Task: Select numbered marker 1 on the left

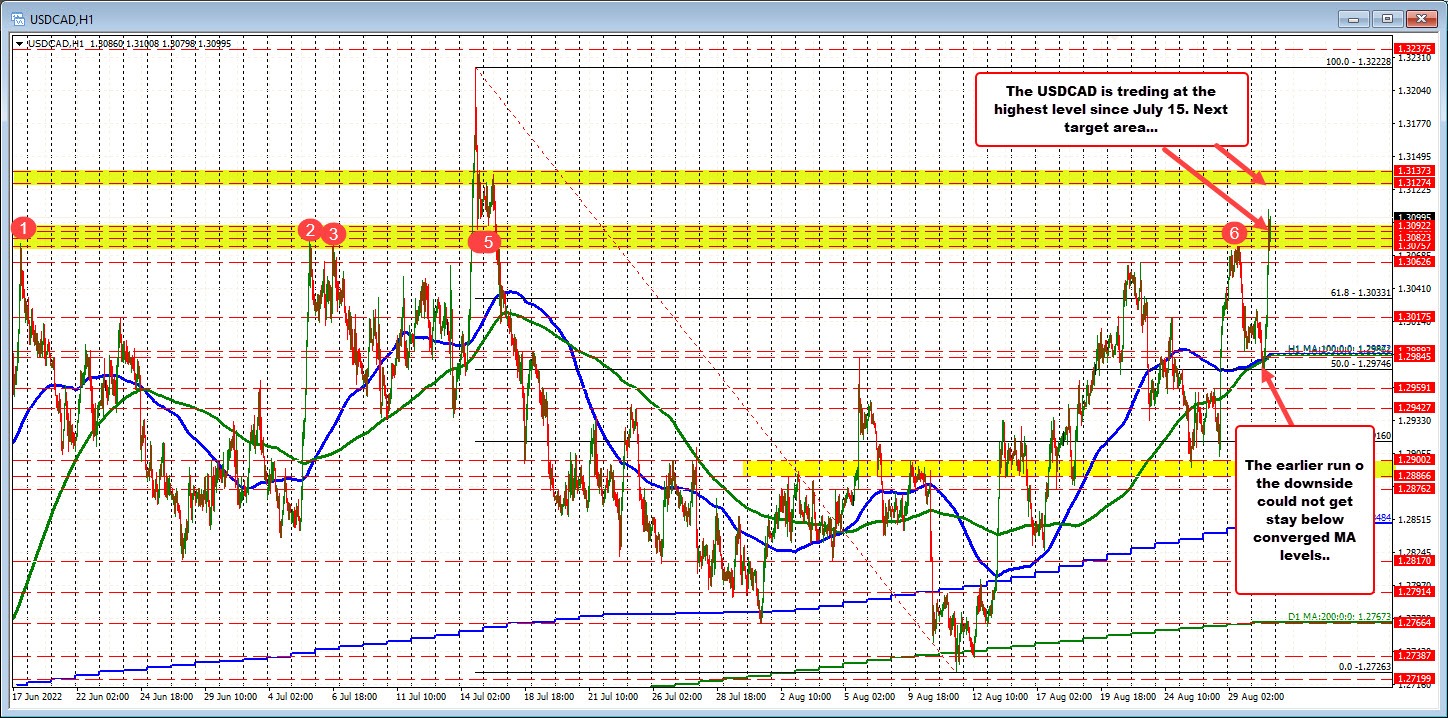Action: [x=23, y=228]
